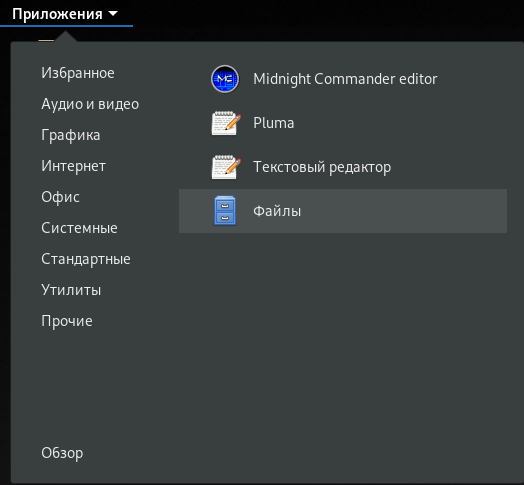Open the Pluma text label entry

(273, 123)
